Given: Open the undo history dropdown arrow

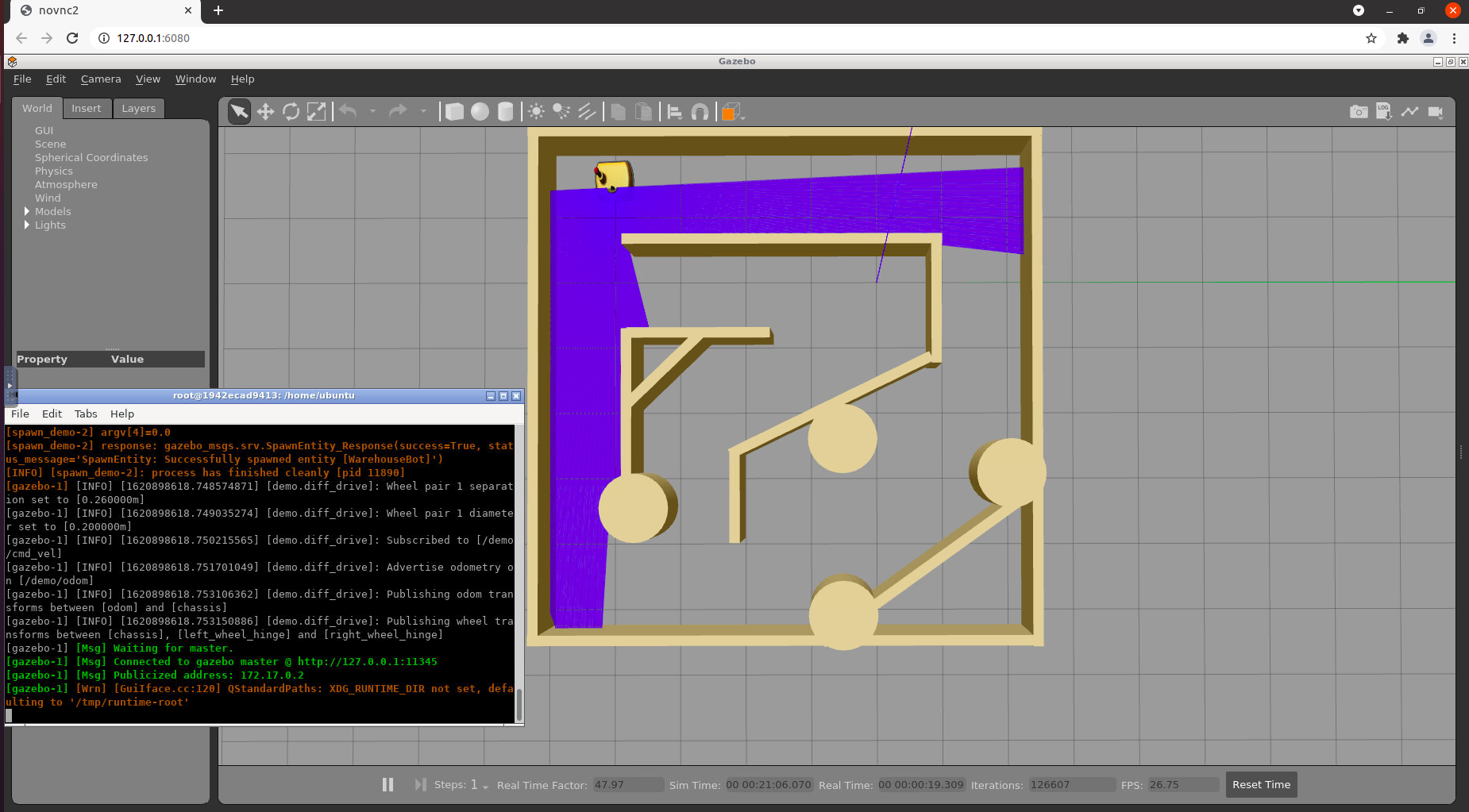Looking at the screenshot, I should pyautogui.click(x=372, y=111).
